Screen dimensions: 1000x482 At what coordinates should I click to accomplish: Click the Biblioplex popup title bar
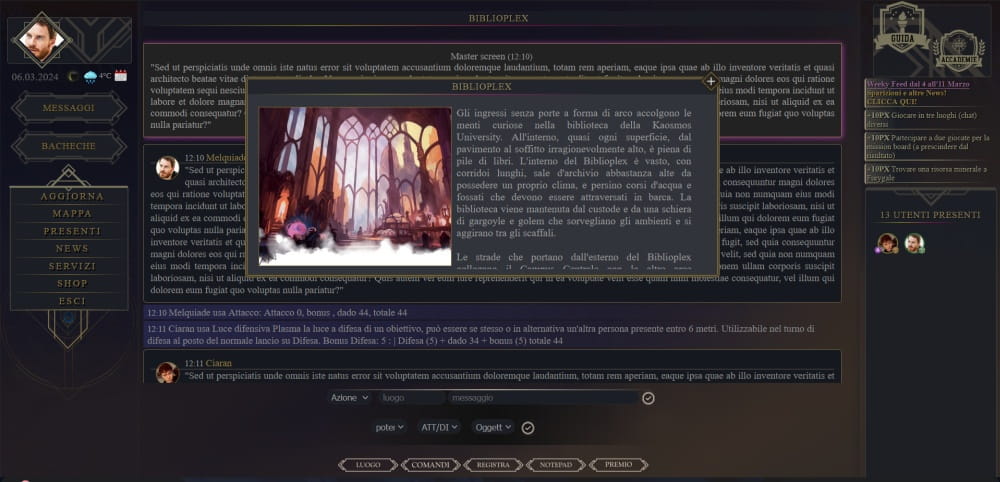click(482, 86)
